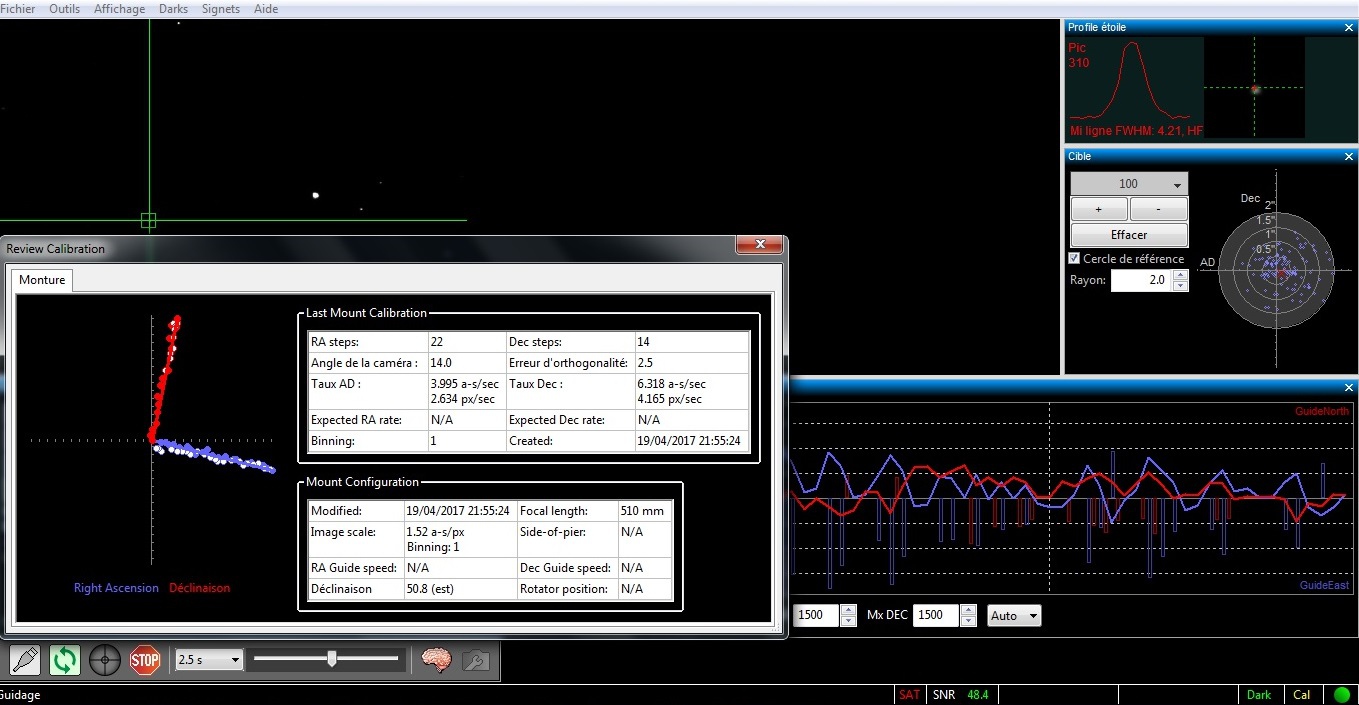This screenshot has width=1359, height=705.
Task: Click the star thumbnail in Profile étoile
Action: click(1254, 88)
